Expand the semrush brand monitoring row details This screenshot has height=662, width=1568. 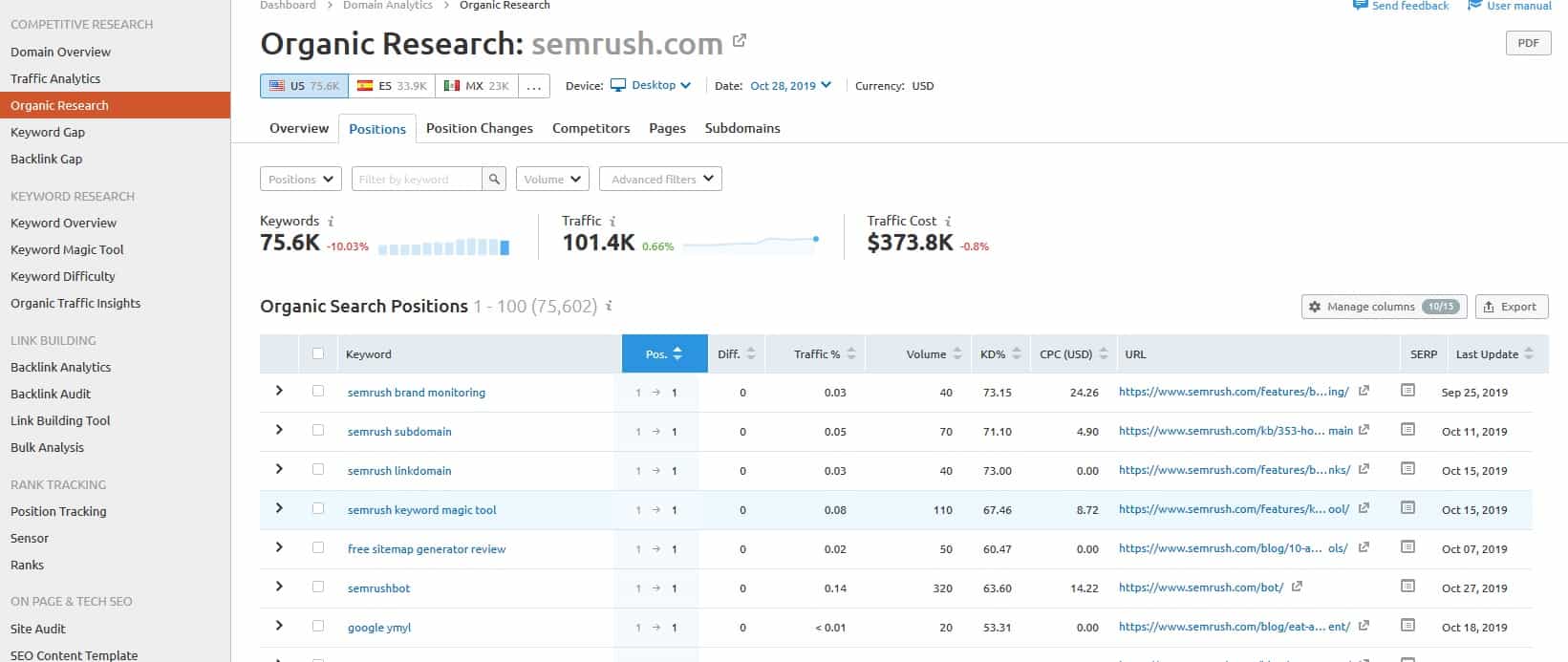279,391
